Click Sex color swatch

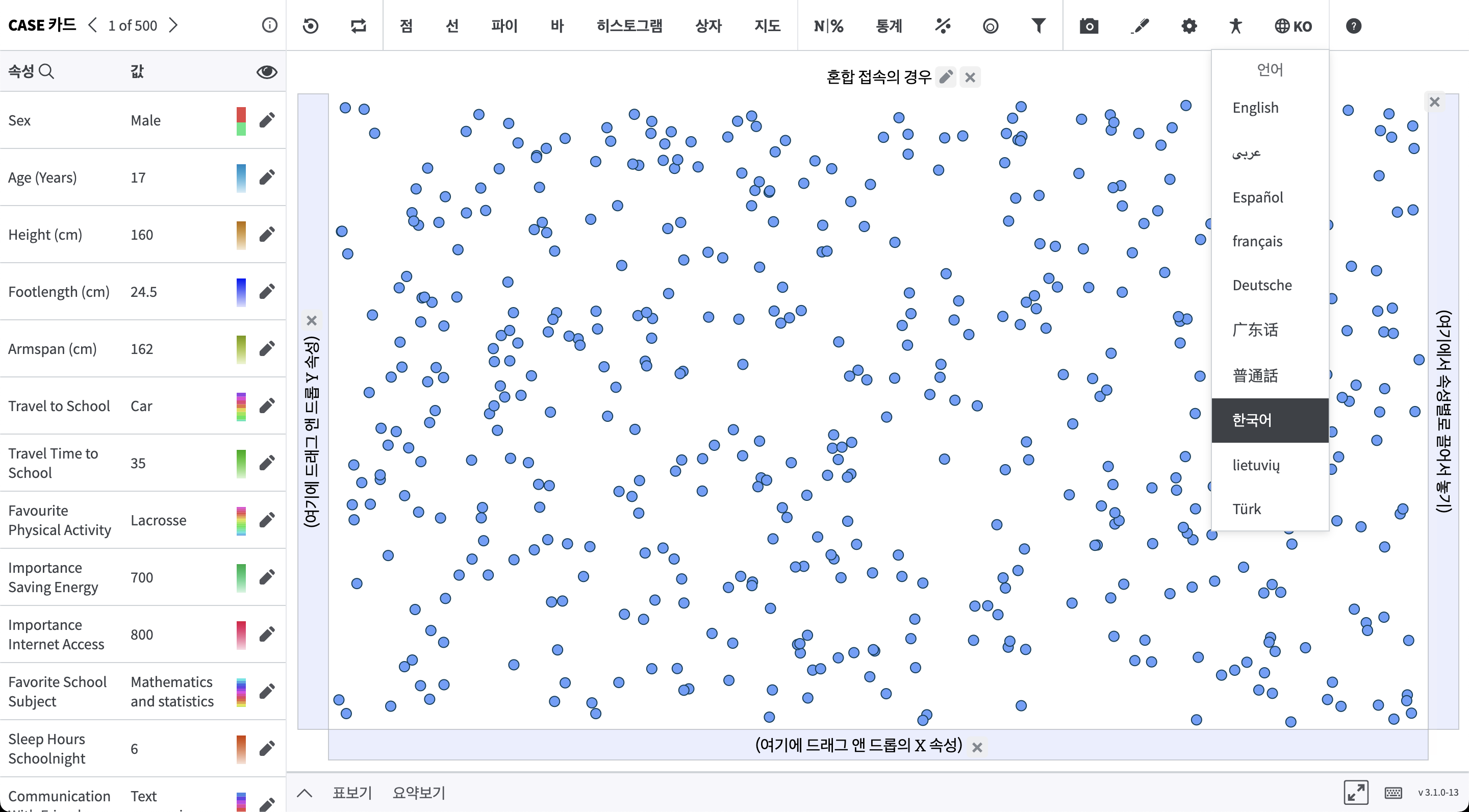click(241, 120)
